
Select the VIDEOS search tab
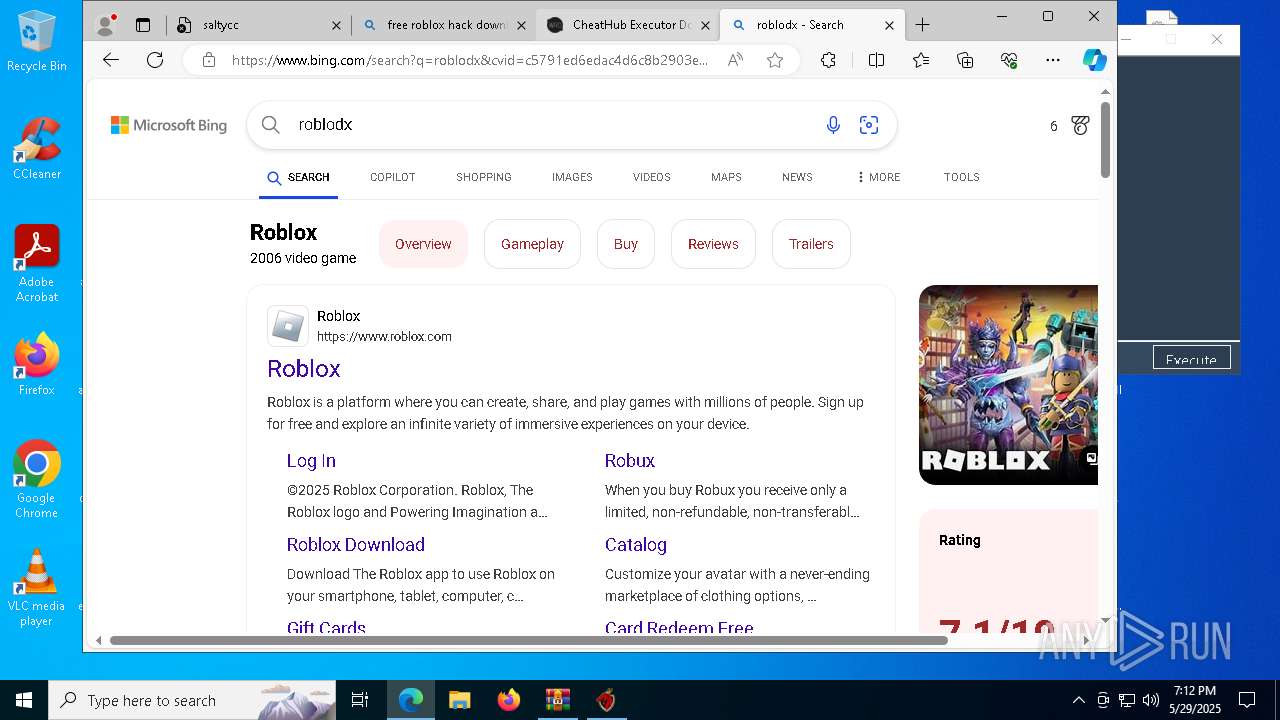tap(651, 177)
